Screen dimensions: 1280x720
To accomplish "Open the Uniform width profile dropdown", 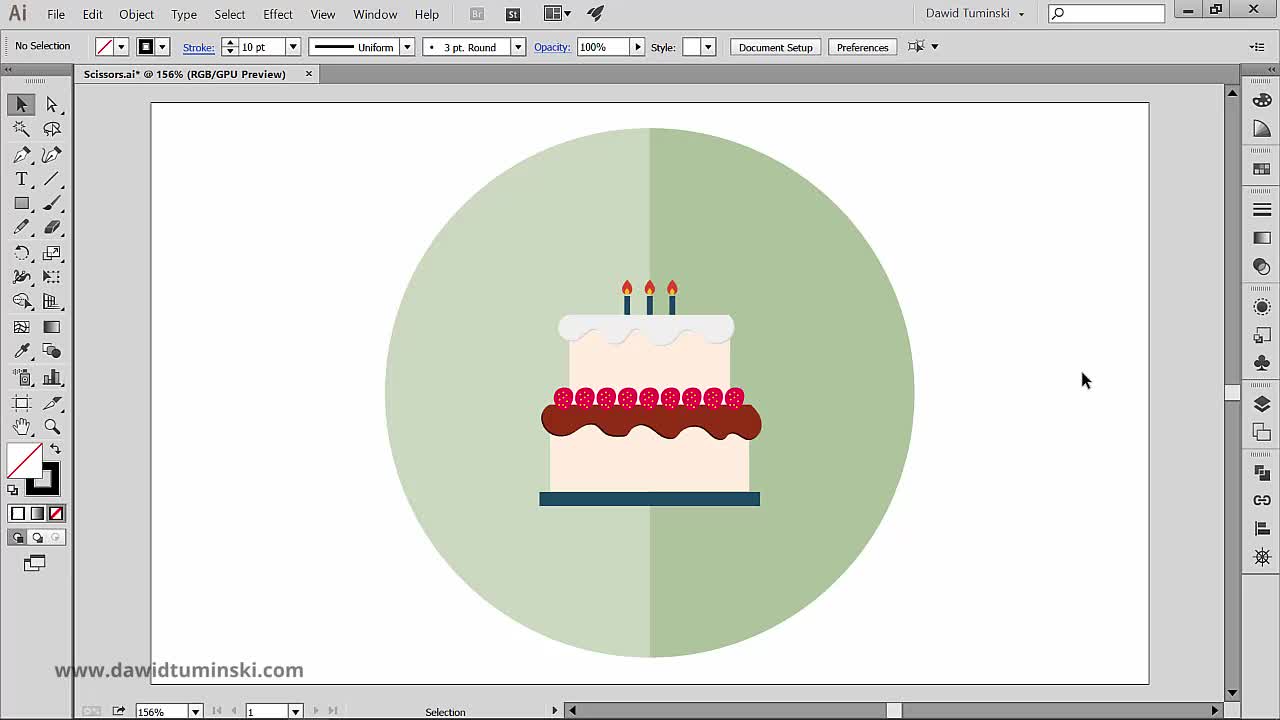I will [x=407, y=47].
